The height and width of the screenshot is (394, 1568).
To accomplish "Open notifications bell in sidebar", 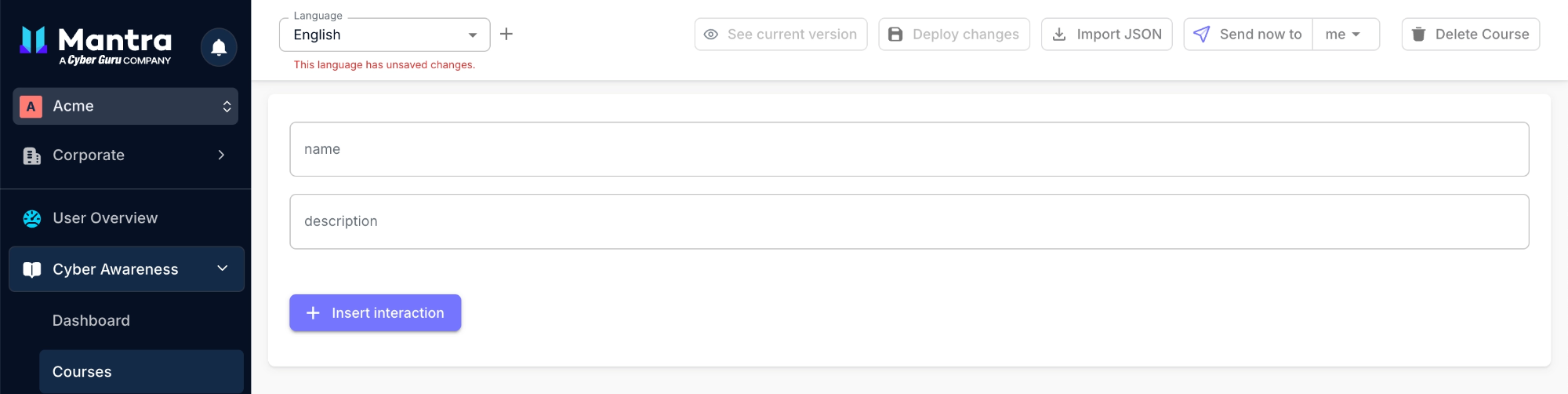I will (x=219, y=47).
